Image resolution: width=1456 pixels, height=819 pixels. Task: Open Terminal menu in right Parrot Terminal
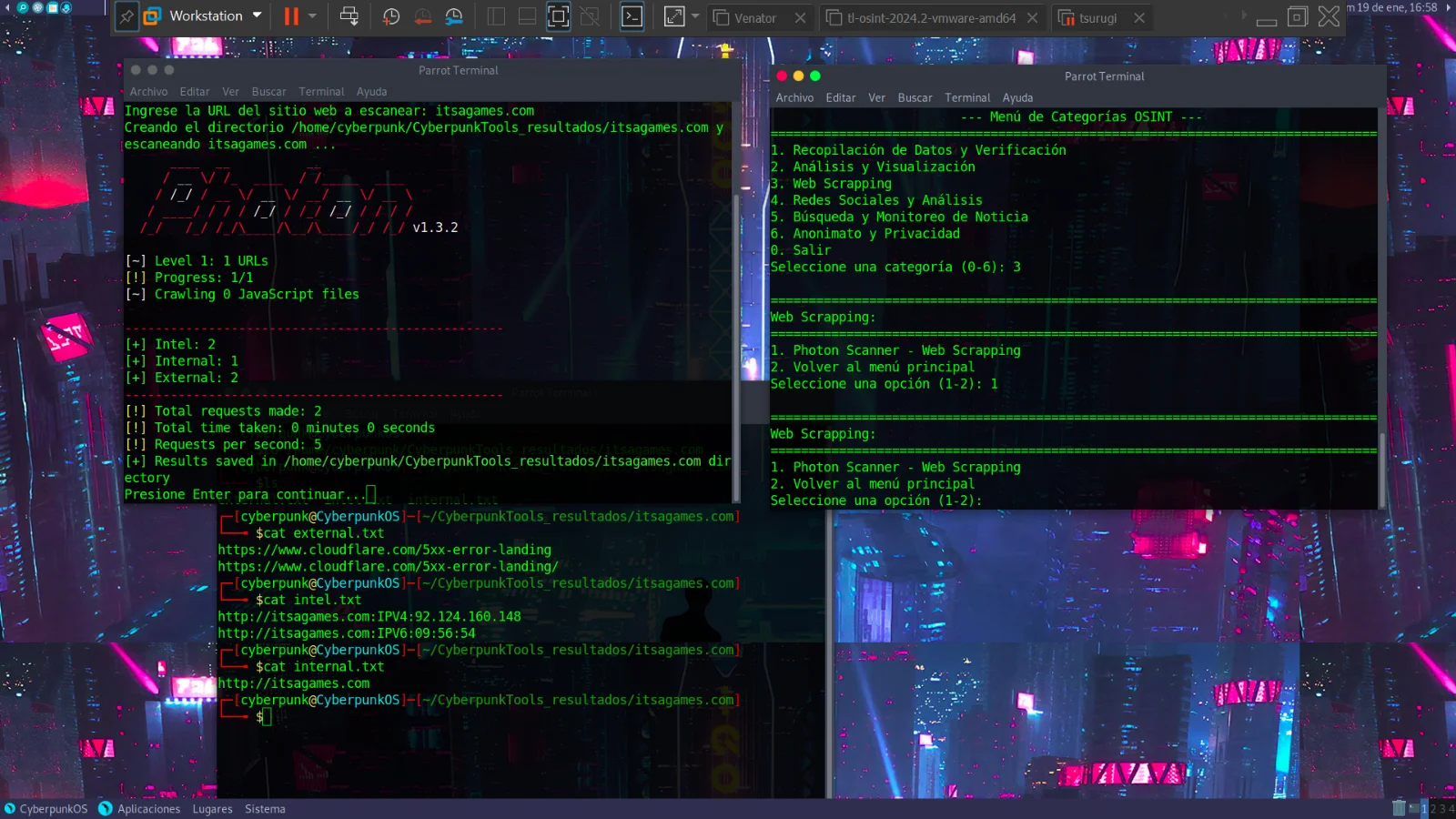[967, 97]
